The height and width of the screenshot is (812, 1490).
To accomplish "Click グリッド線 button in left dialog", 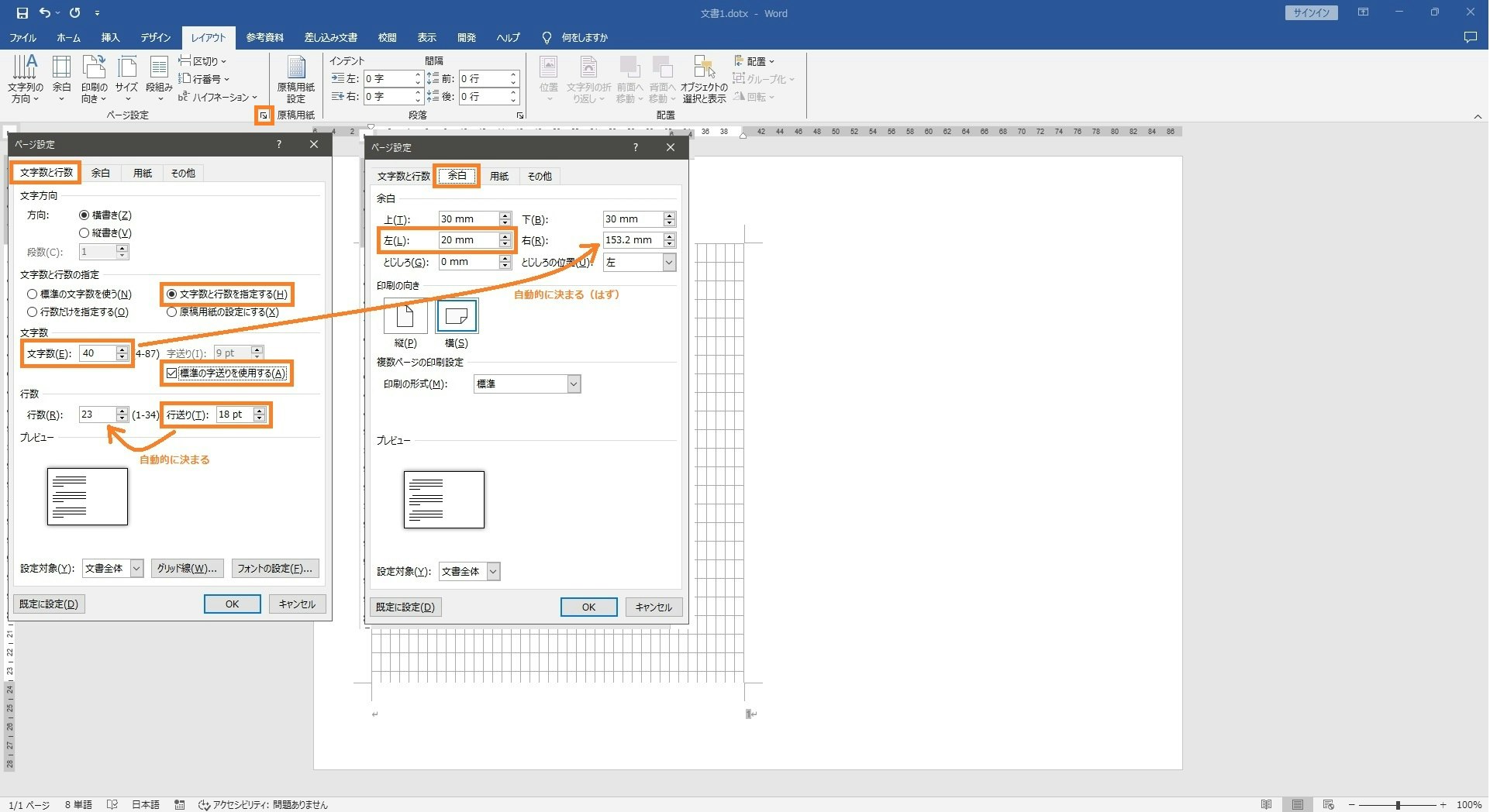I will point(188,569).
